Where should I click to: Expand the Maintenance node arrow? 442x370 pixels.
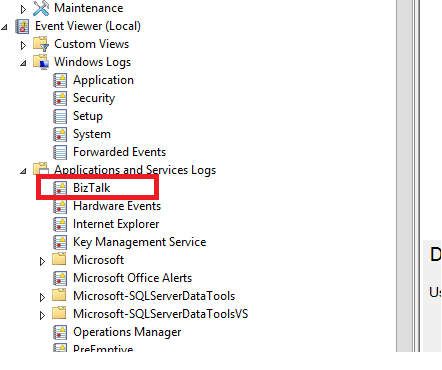(23, 9)
